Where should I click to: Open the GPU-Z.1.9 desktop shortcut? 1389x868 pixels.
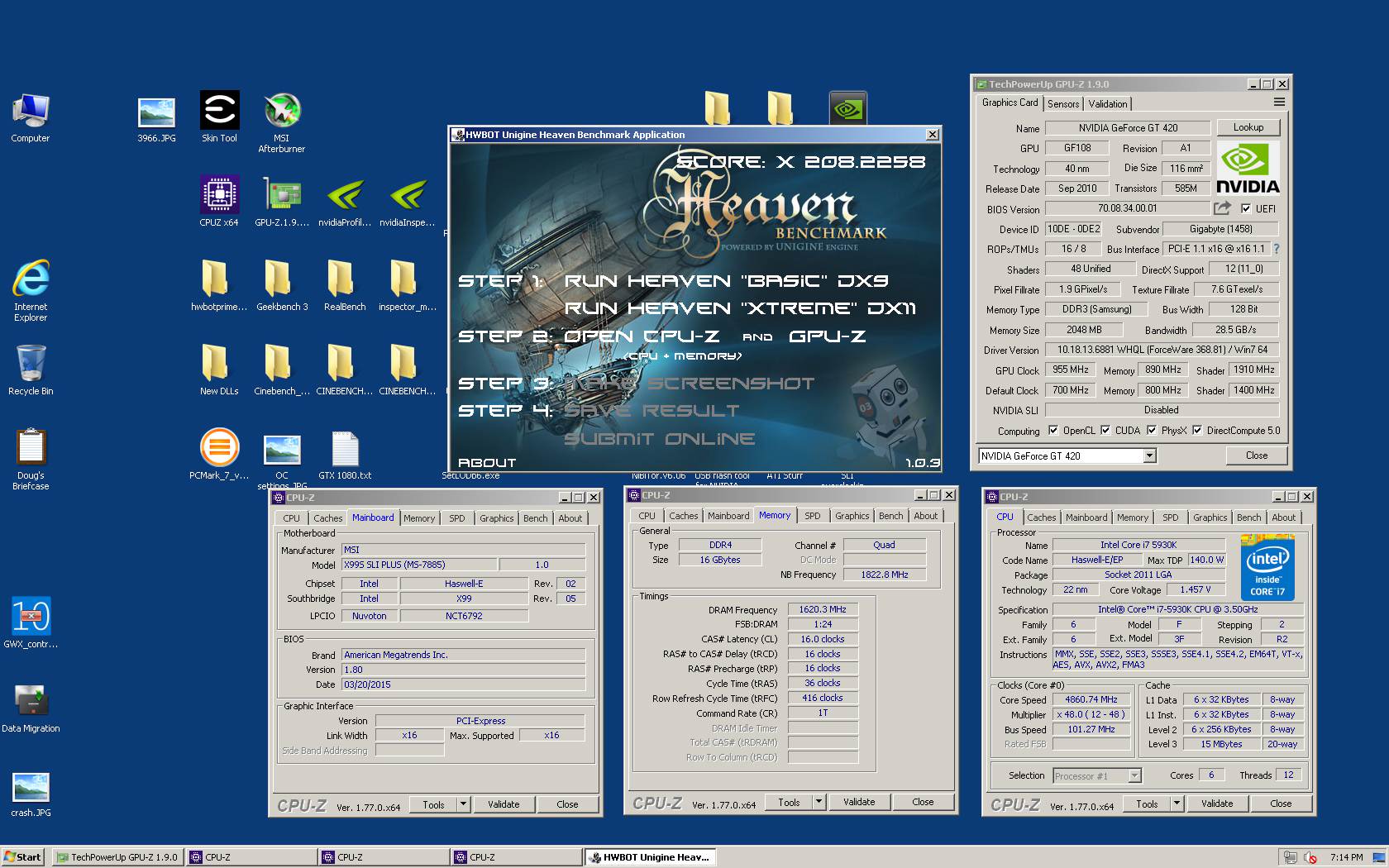point(282,202)
